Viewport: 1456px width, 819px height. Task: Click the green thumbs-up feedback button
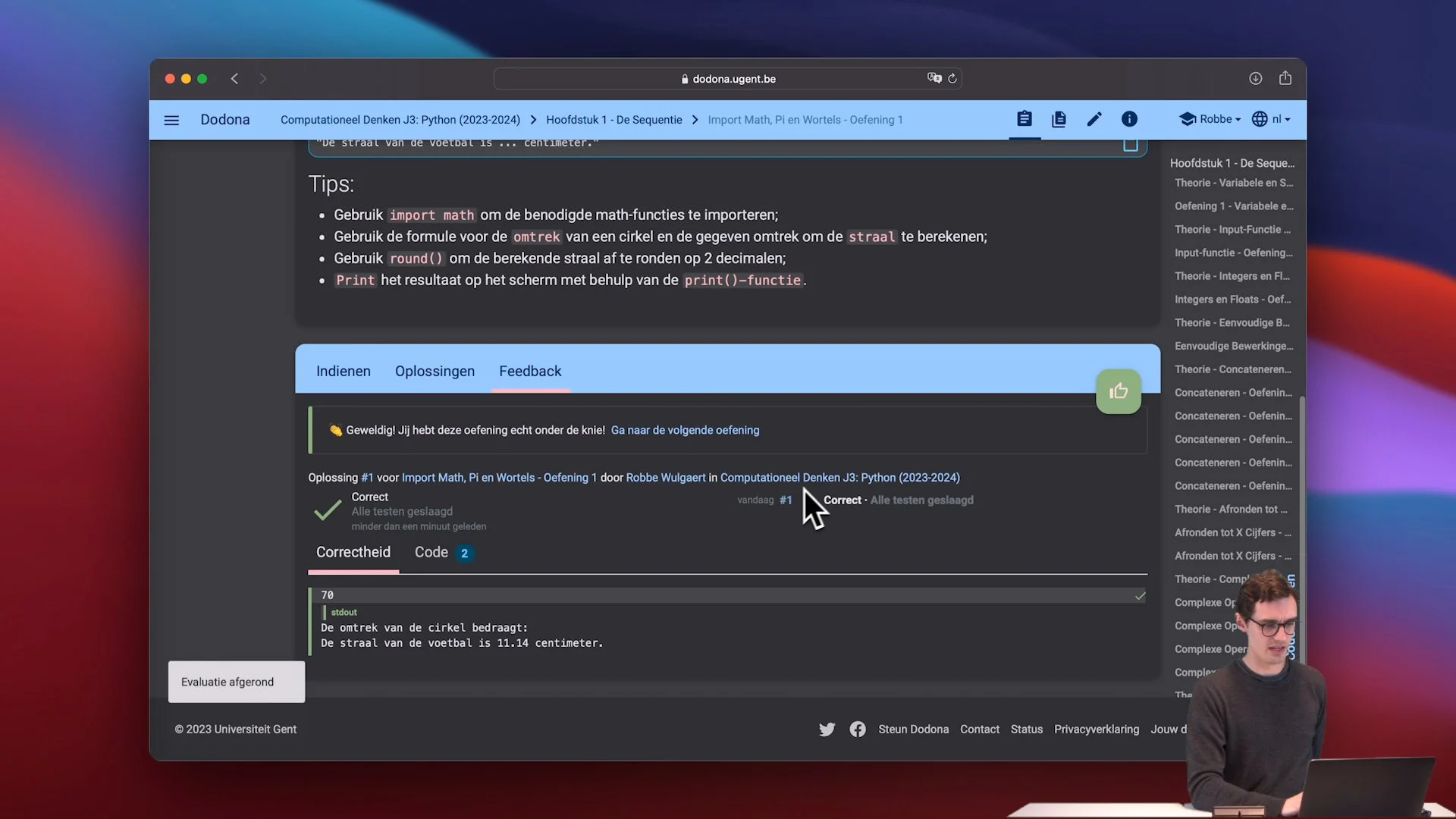[1119, 391]
